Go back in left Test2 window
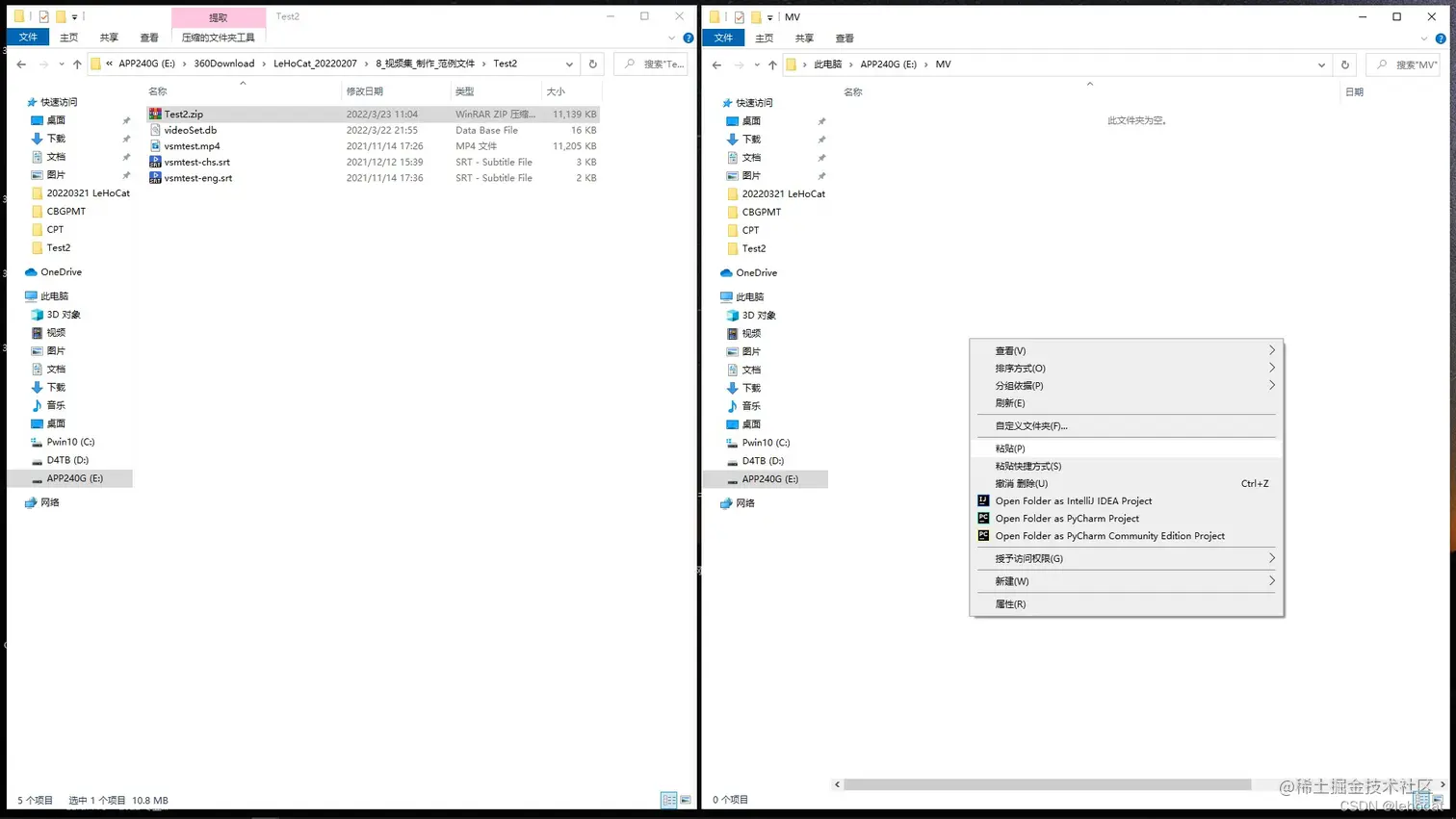Screen dimensions: 1456x819 21,64
